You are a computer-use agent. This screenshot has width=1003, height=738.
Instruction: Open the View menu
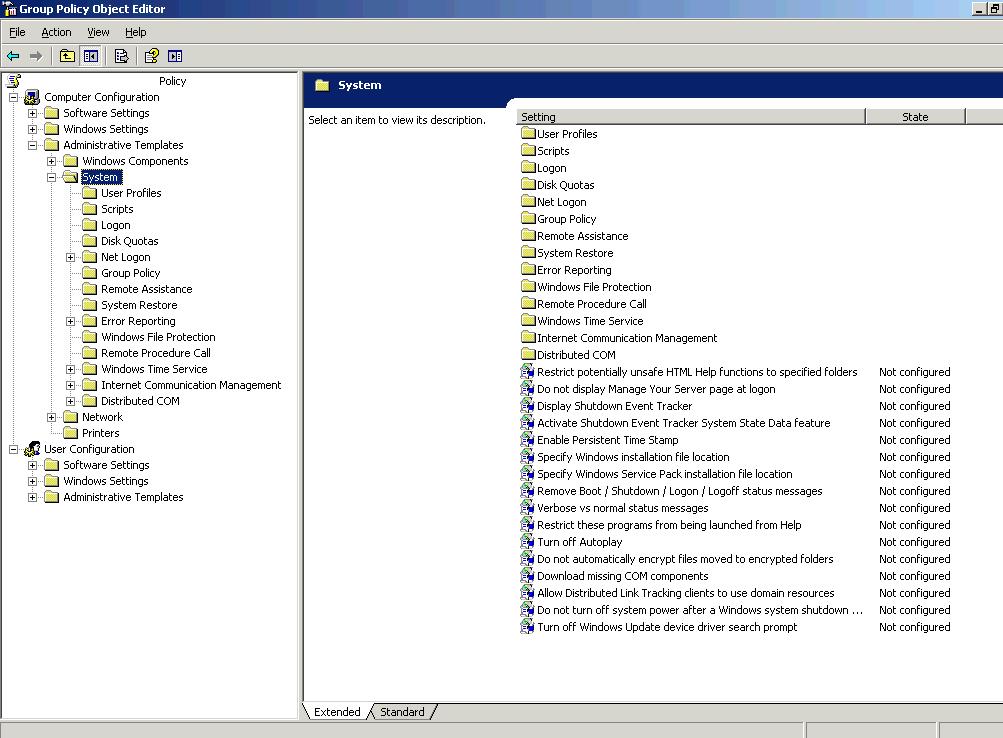(x=98, y=32)
